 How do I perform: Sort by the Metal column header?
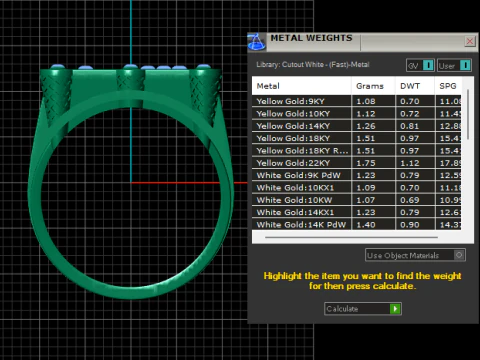301,86
